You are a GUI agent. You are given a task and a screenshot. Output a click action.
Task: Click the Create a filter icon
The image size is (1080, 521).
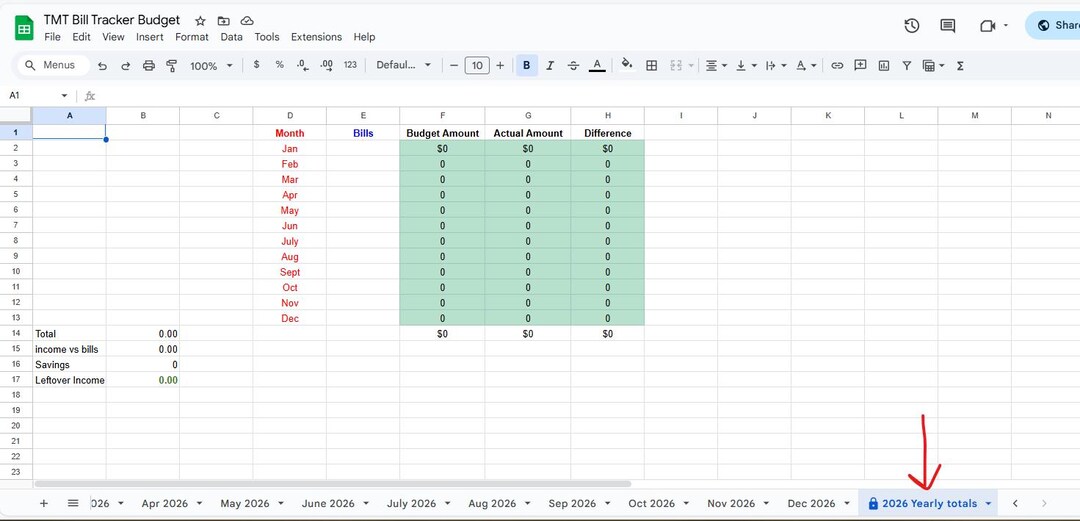(907, 65)
